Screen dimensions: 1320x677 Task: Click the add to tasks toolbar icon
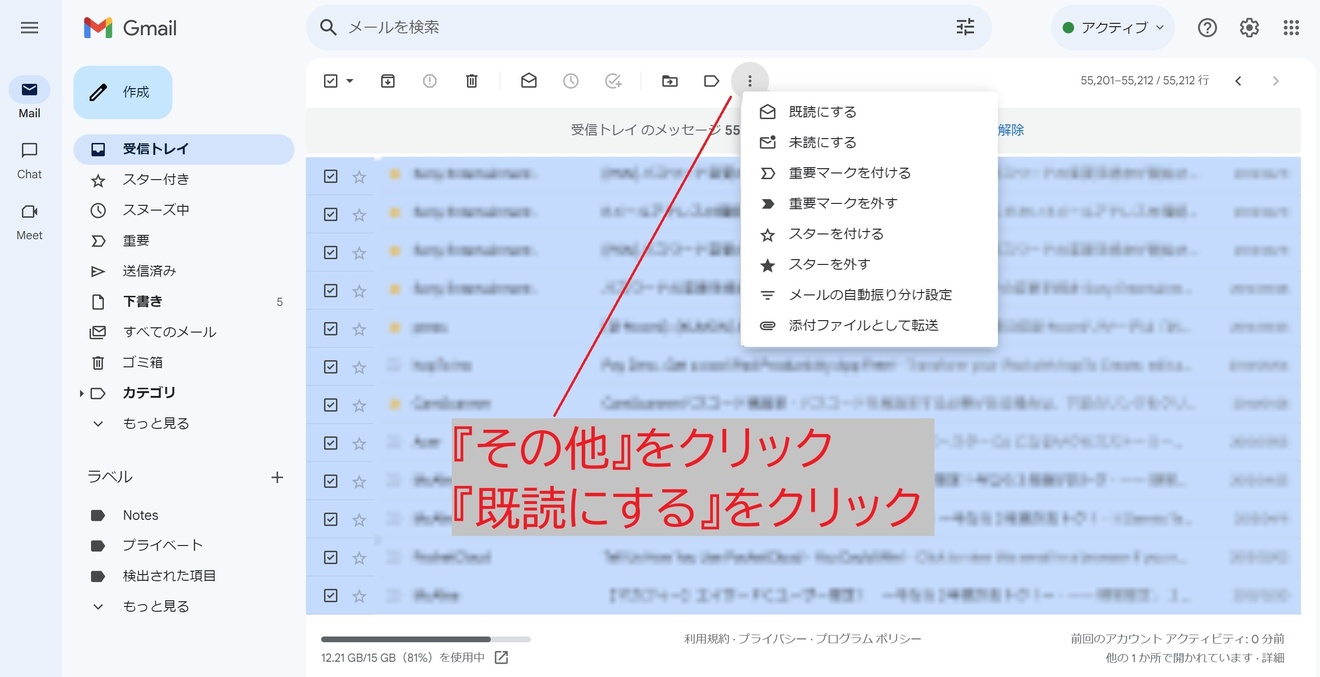613,81
